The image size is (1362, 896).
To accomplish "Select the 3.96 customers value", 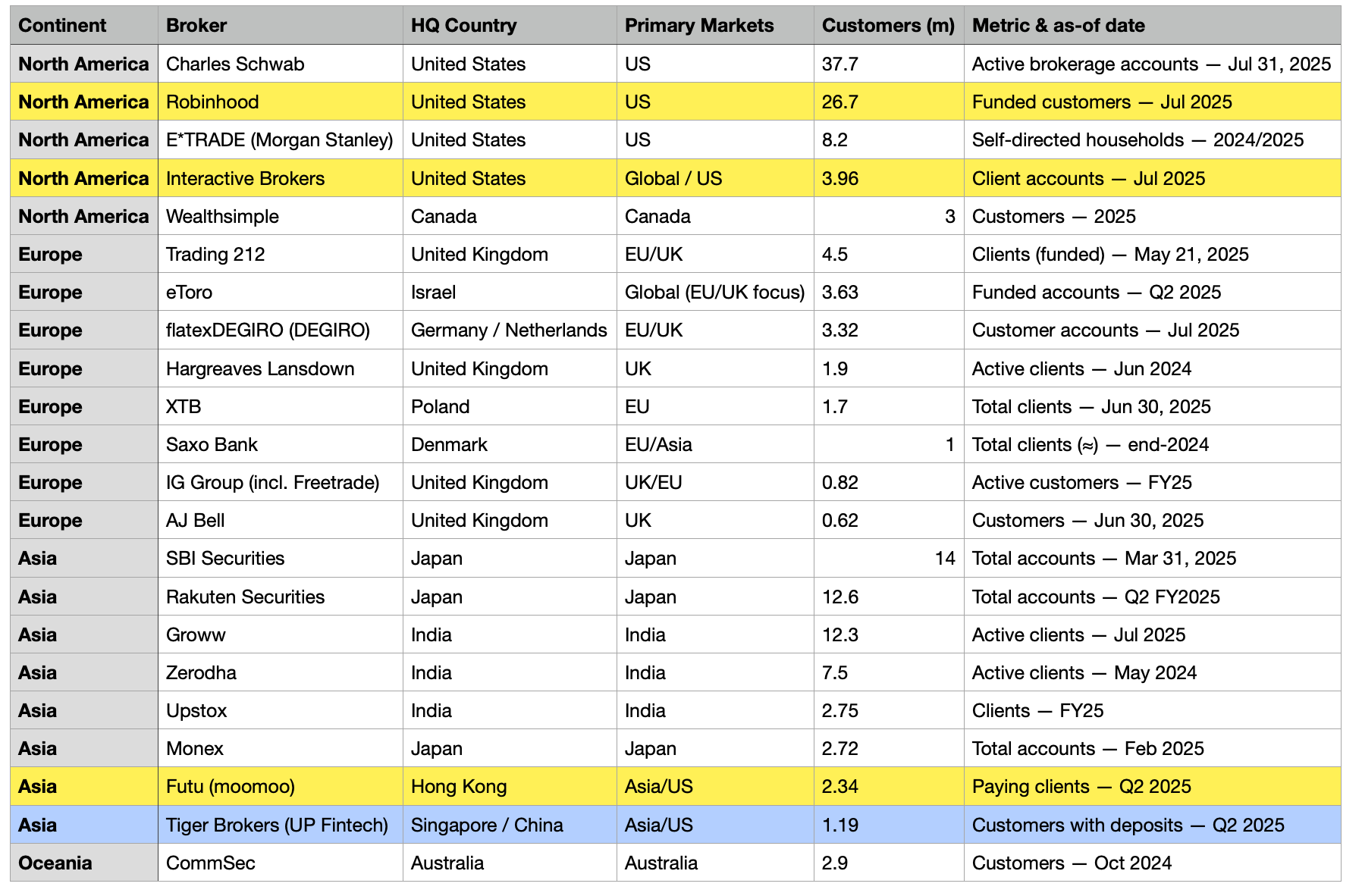I will [889, 178].
